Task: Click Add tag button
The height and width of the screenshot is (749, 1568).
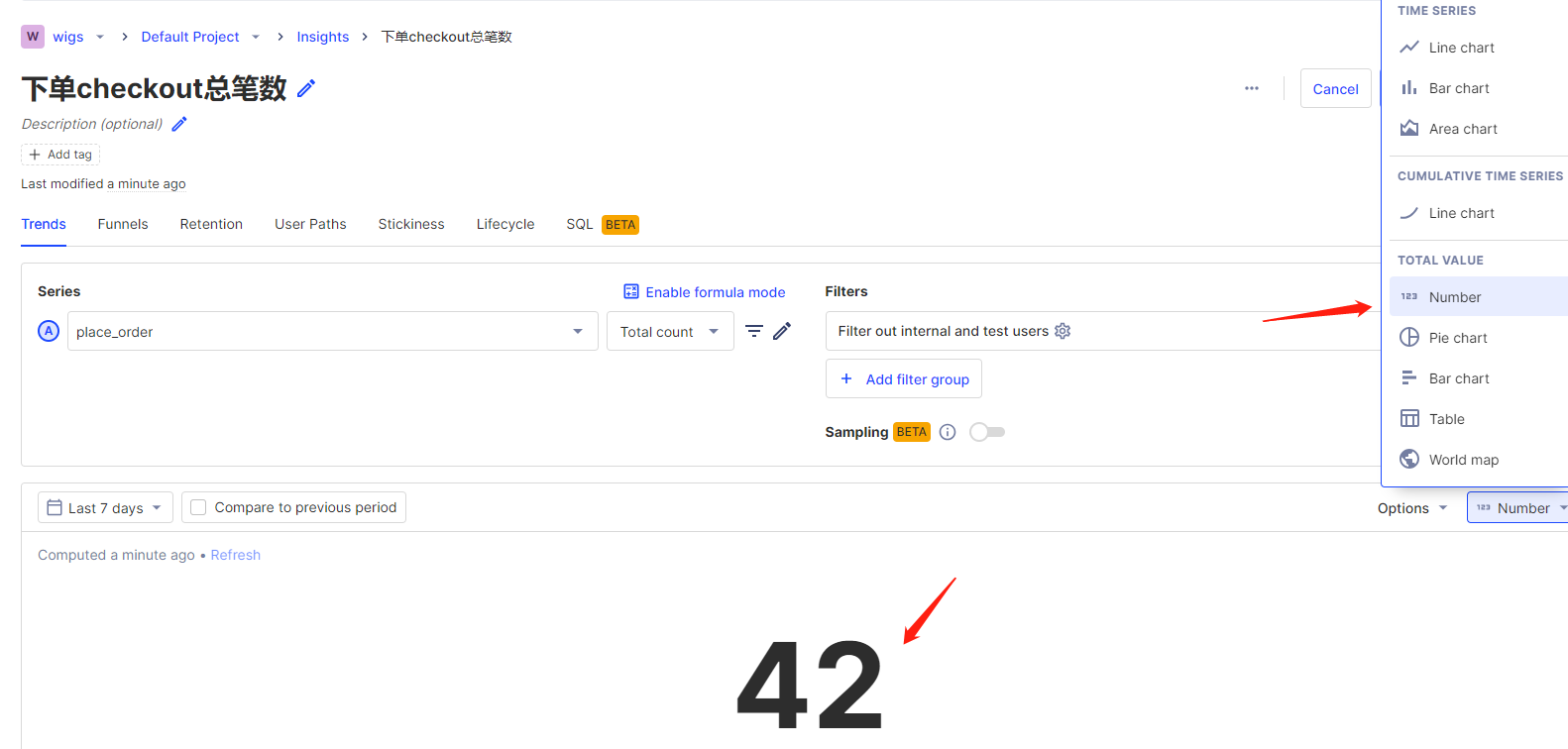Action: click(x=60, y=155)
